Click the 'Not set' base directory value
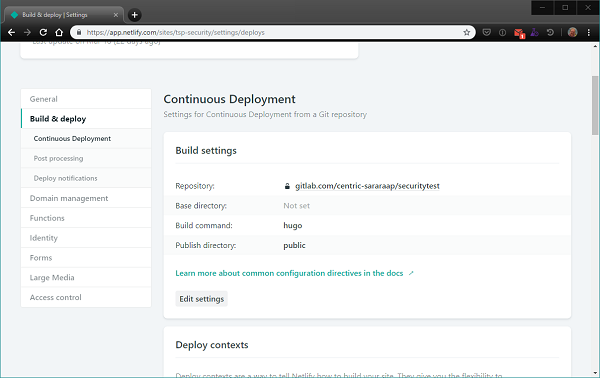The height and width of the screenshot is (378, 600). 297,206
